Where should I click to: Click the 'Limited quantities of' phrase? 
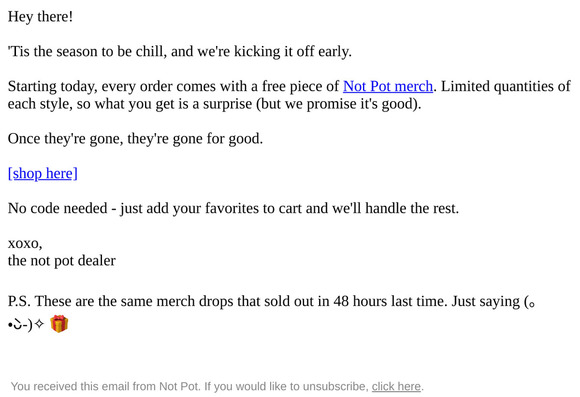point(506,86)
